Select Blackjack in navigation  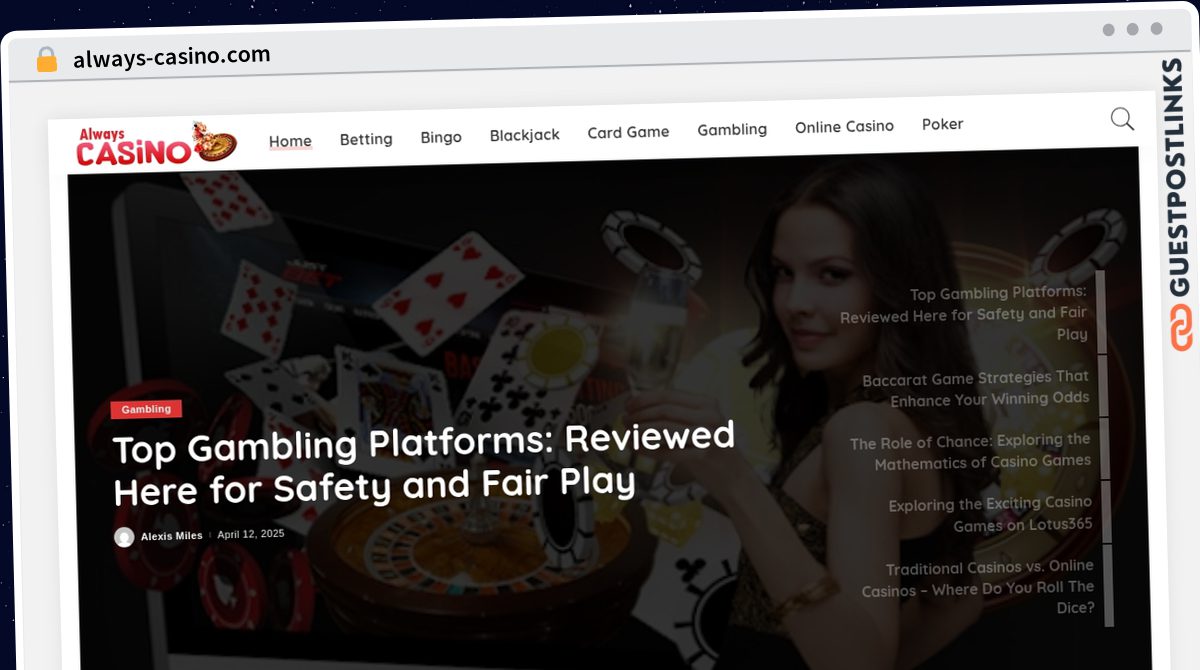point(525,134)
